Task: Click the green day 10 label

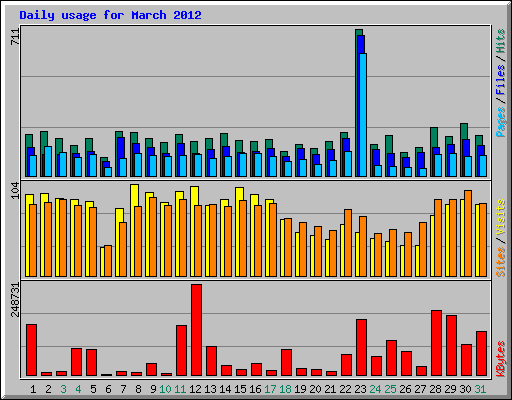Action: [165, 389]
